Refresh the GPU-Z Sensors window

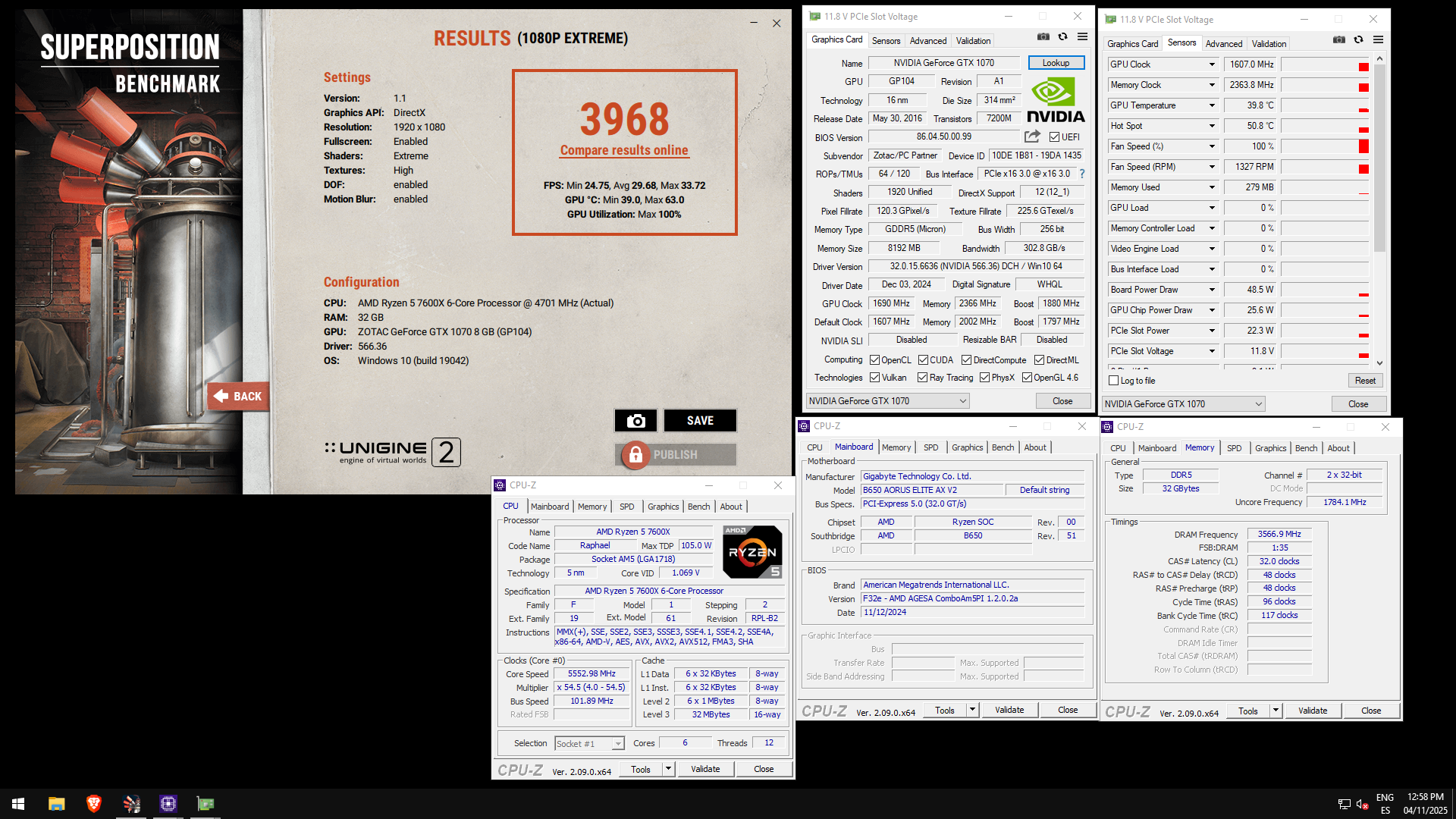click(1358, 39)
